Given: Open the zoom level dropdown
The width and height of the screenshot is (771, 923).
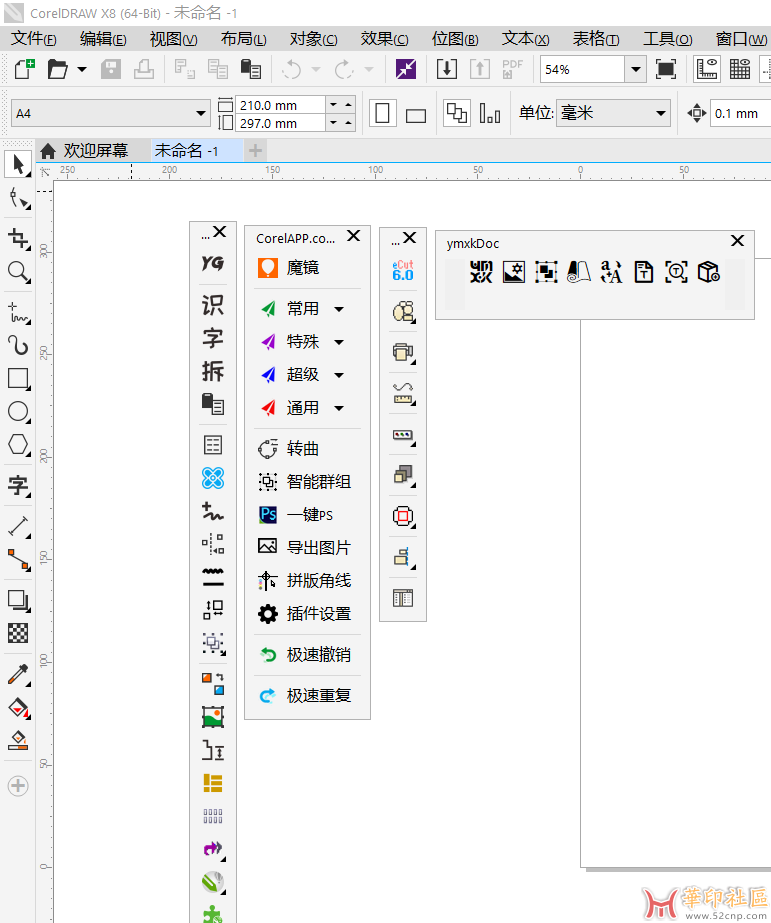Looking at the screenshot, I should [x=636, y=69].
